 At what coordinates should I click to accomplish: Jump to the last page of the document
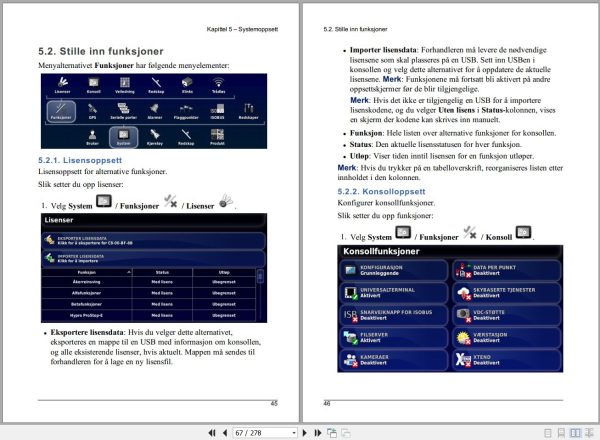pos(318,433)
